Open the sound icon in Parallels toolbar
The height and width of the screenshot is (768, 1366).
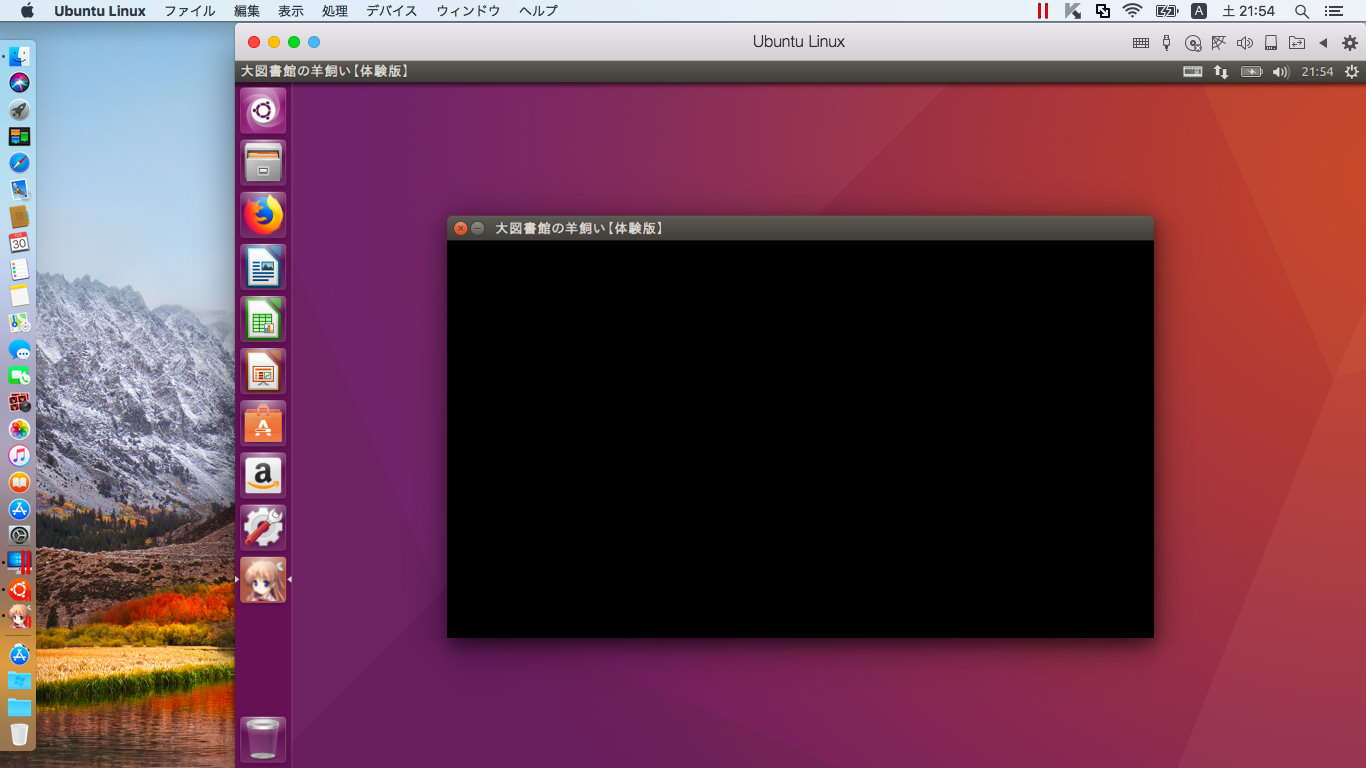coord(1245,42)
